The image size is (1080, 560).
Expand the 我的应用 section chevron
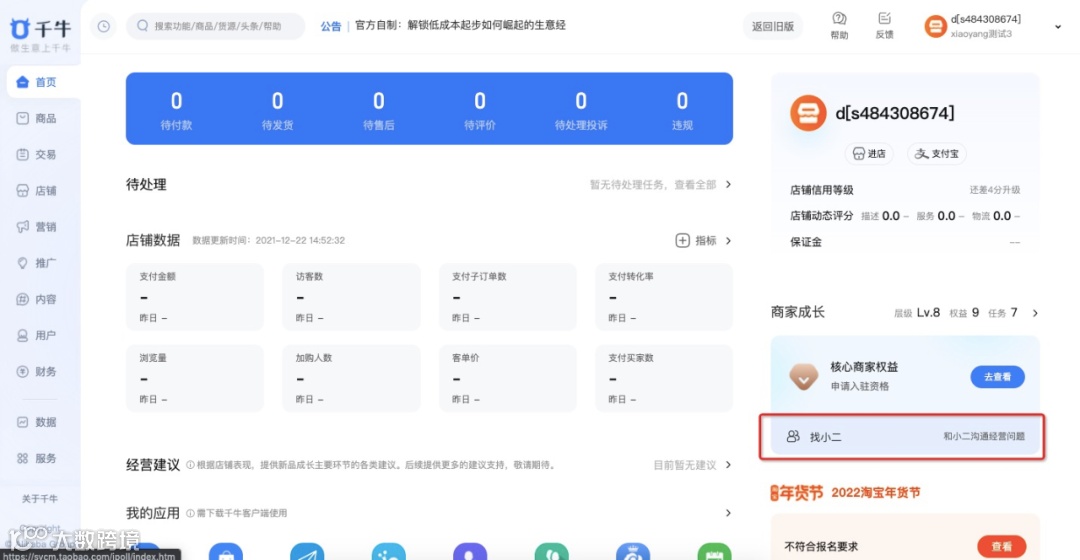point(728,513)
